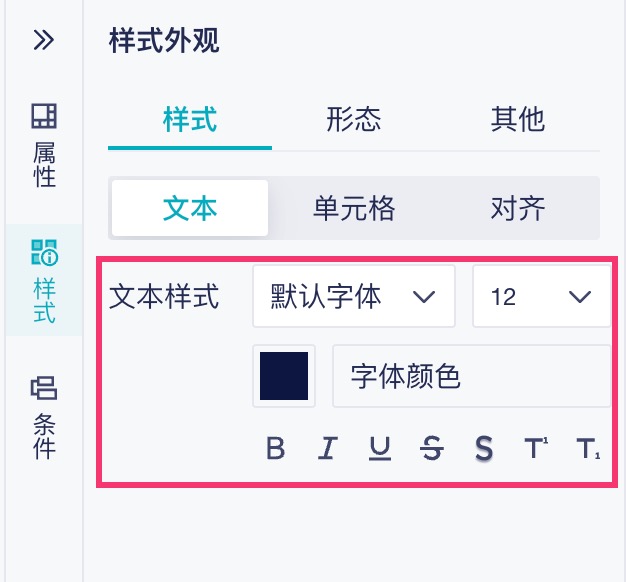626x582 pixels.
Task: Open the 默认字体 font dropdown
Action: (x=354, y=296)
